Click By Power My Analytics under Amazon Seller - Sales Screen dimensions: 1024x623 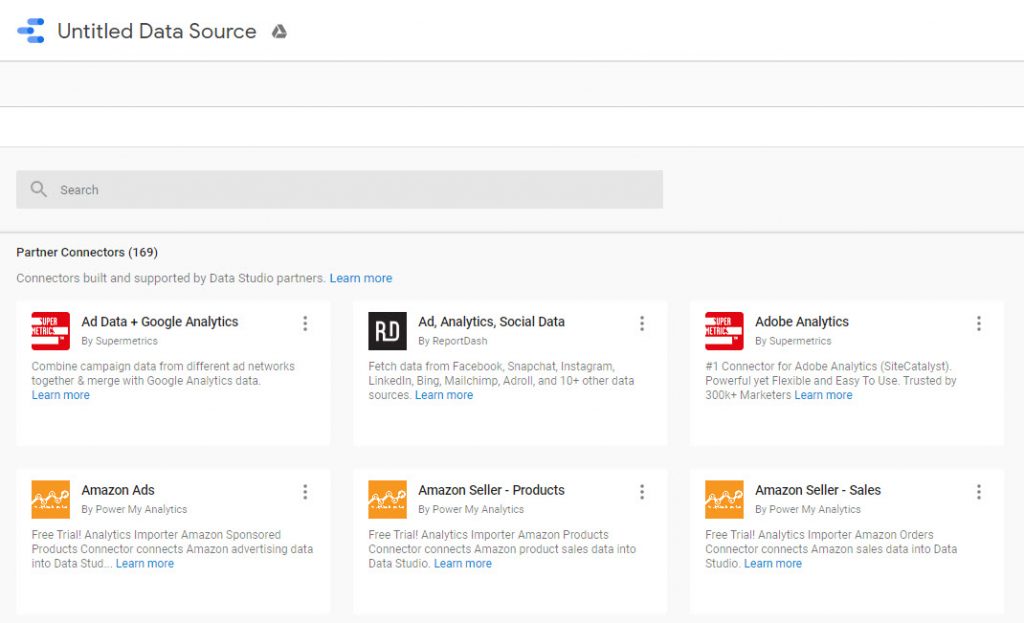808,509
